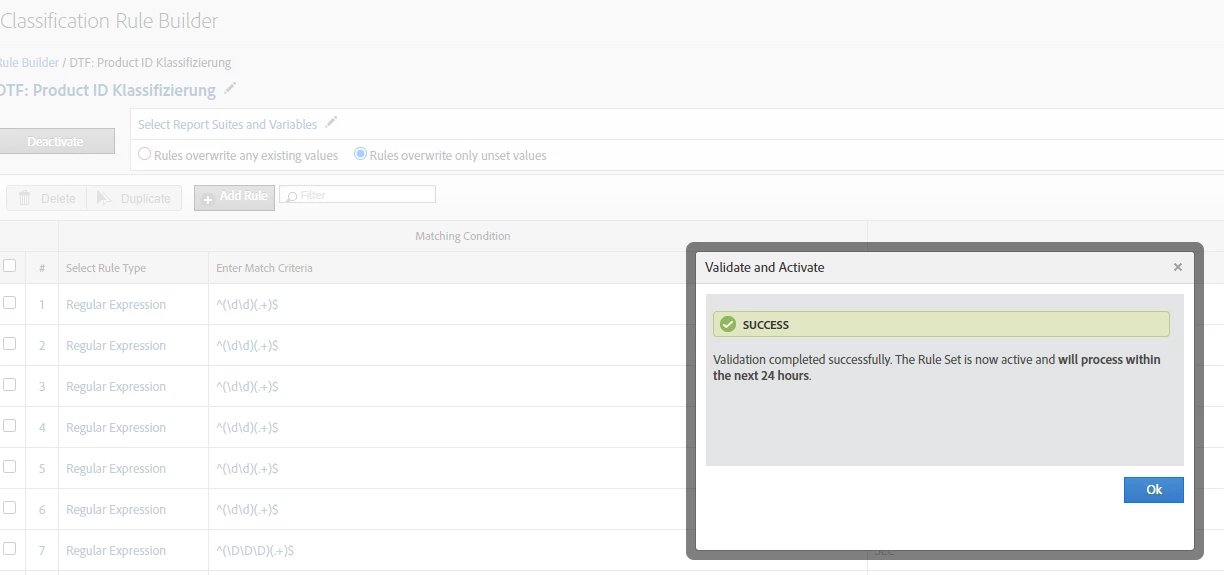
Task: Click the Select Rule Type column header
Action: [106, 268]
